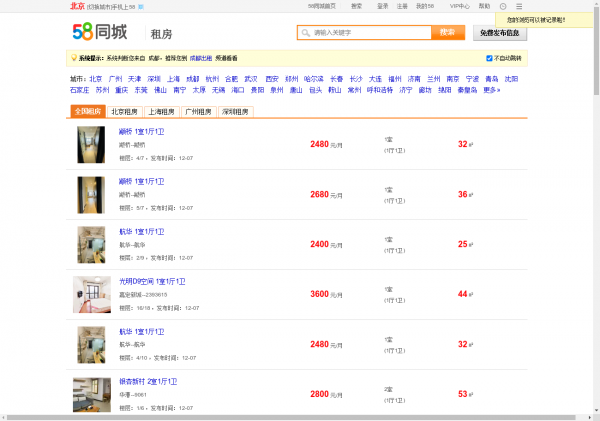Select 广州 in the city list

coord(115,78)
